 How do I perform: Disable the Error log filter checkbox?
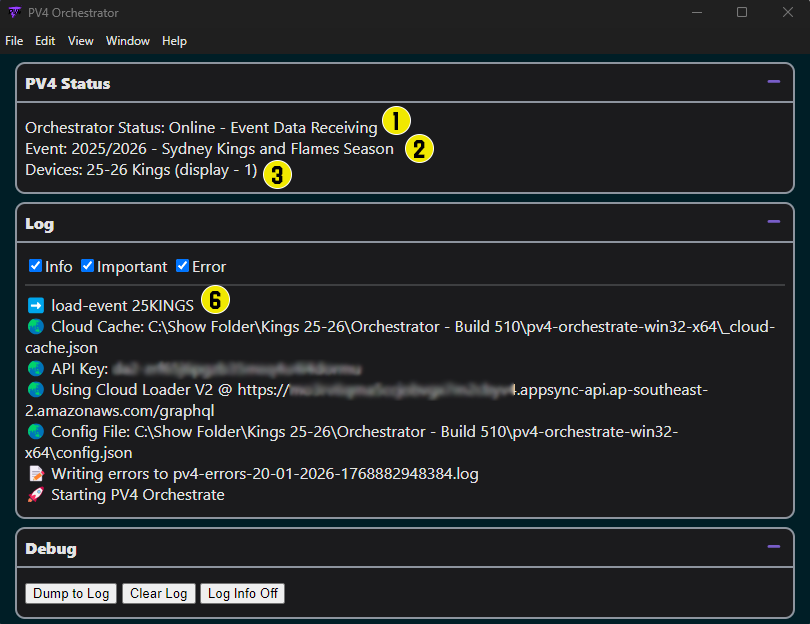click(182, 266)
